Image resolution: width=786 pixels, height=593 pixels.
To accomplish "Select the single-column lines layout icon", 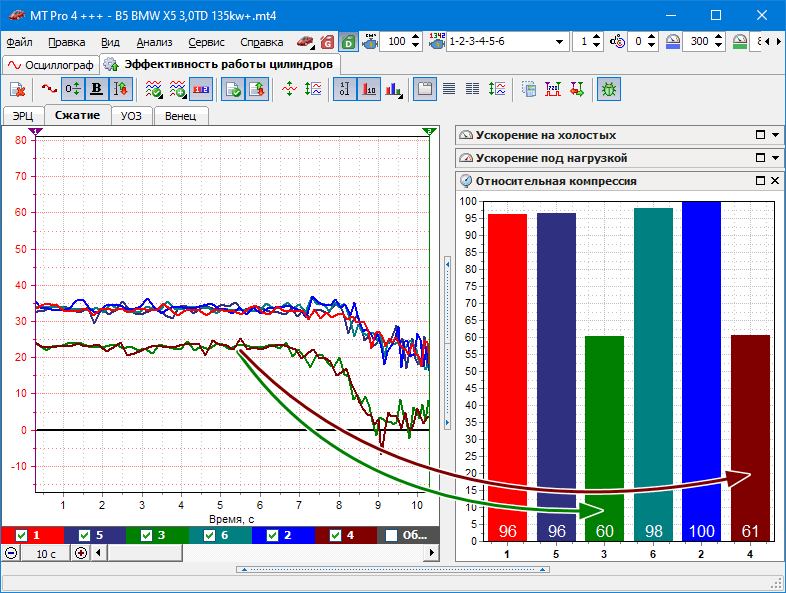I will coord(449,89).
